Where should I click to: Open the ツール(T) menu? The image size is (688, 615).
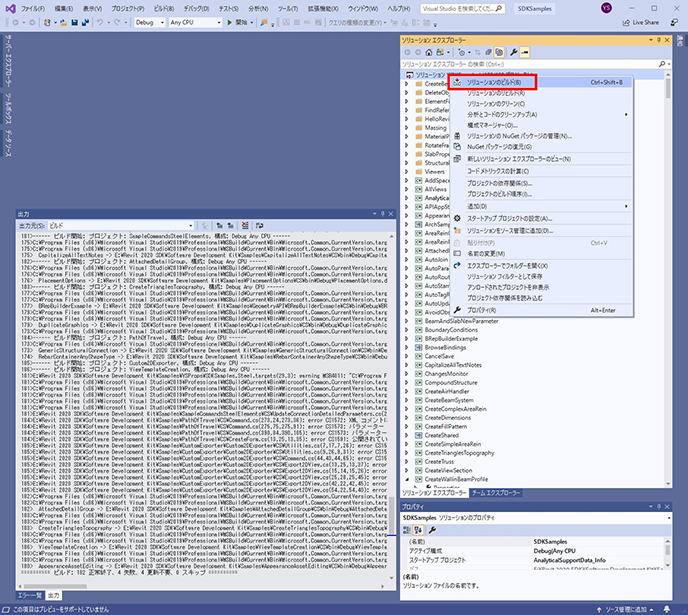(287, 8)
